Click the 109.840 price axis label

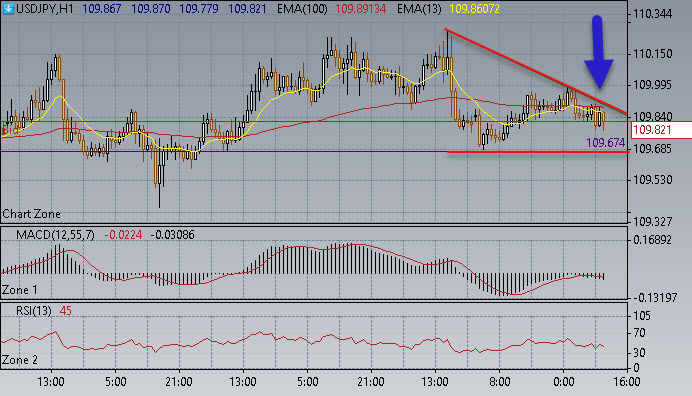point(653,117)
